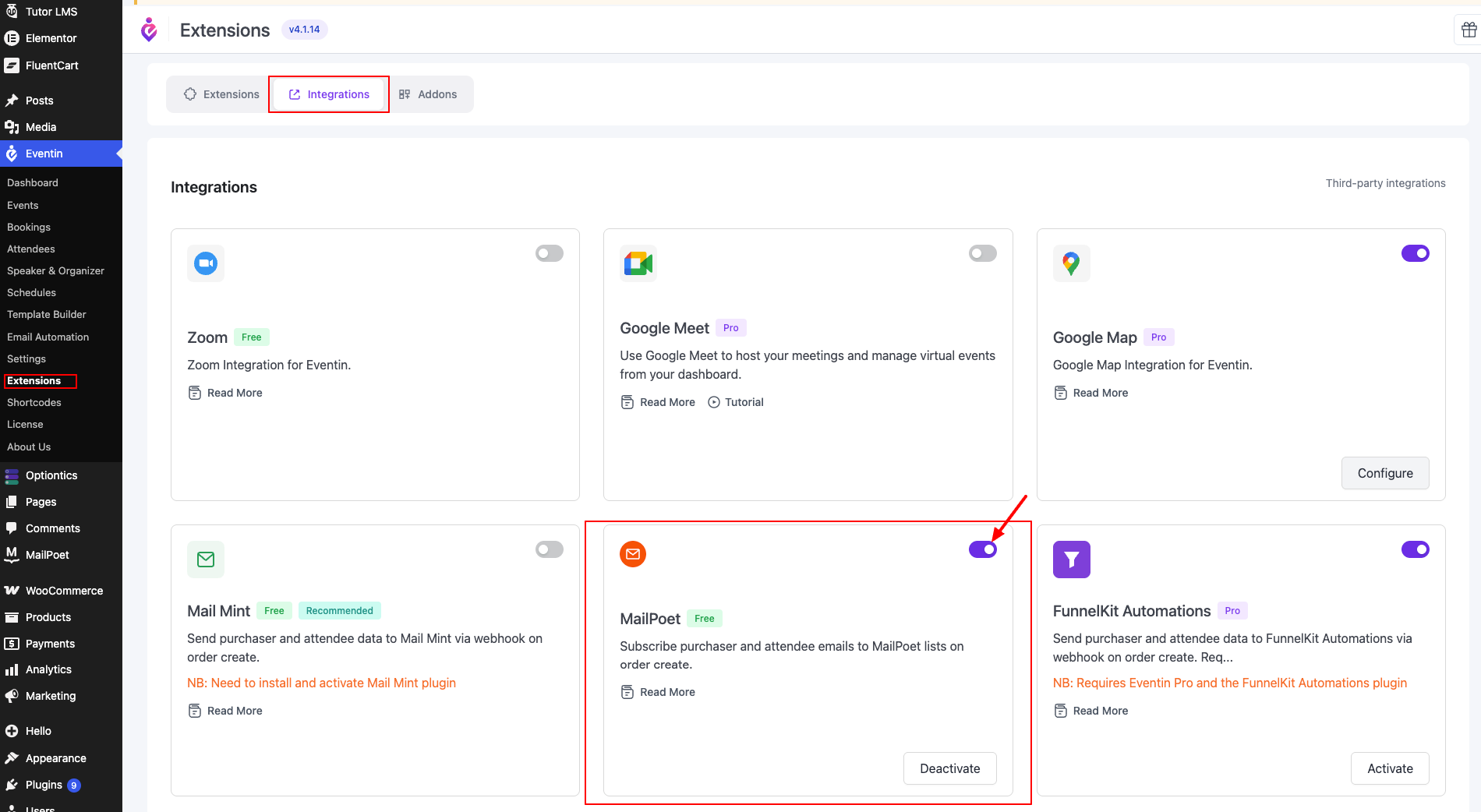Click the Appearance brush icon

[12, 758]
